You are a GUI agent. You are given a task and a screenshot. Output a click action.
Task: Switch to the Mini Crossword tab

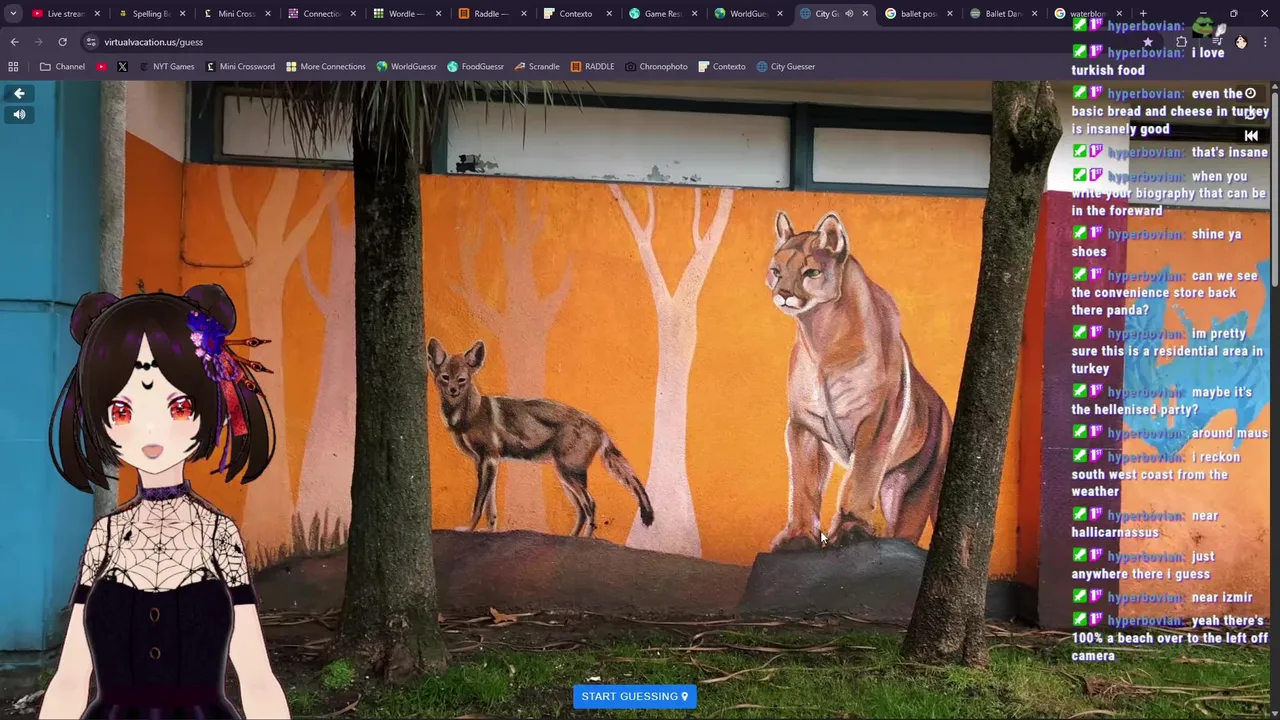click(236, 14)
